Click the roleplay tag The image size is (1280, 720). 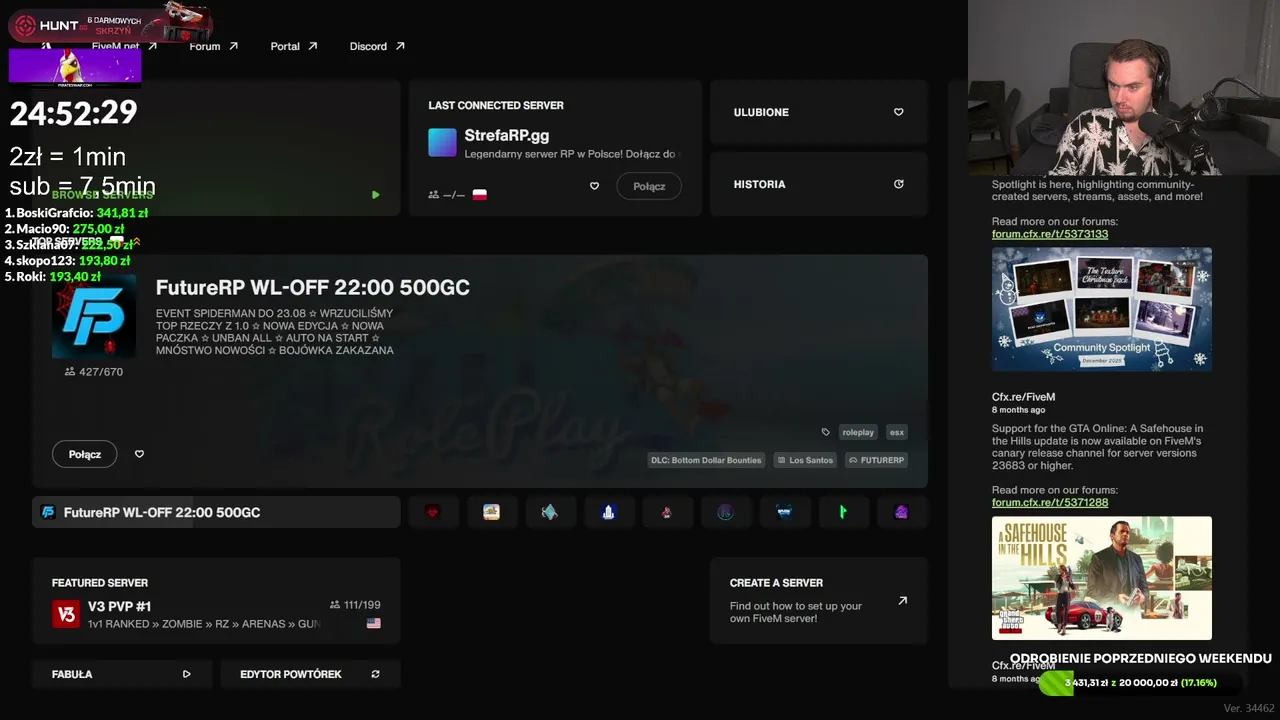pos(858,432)
